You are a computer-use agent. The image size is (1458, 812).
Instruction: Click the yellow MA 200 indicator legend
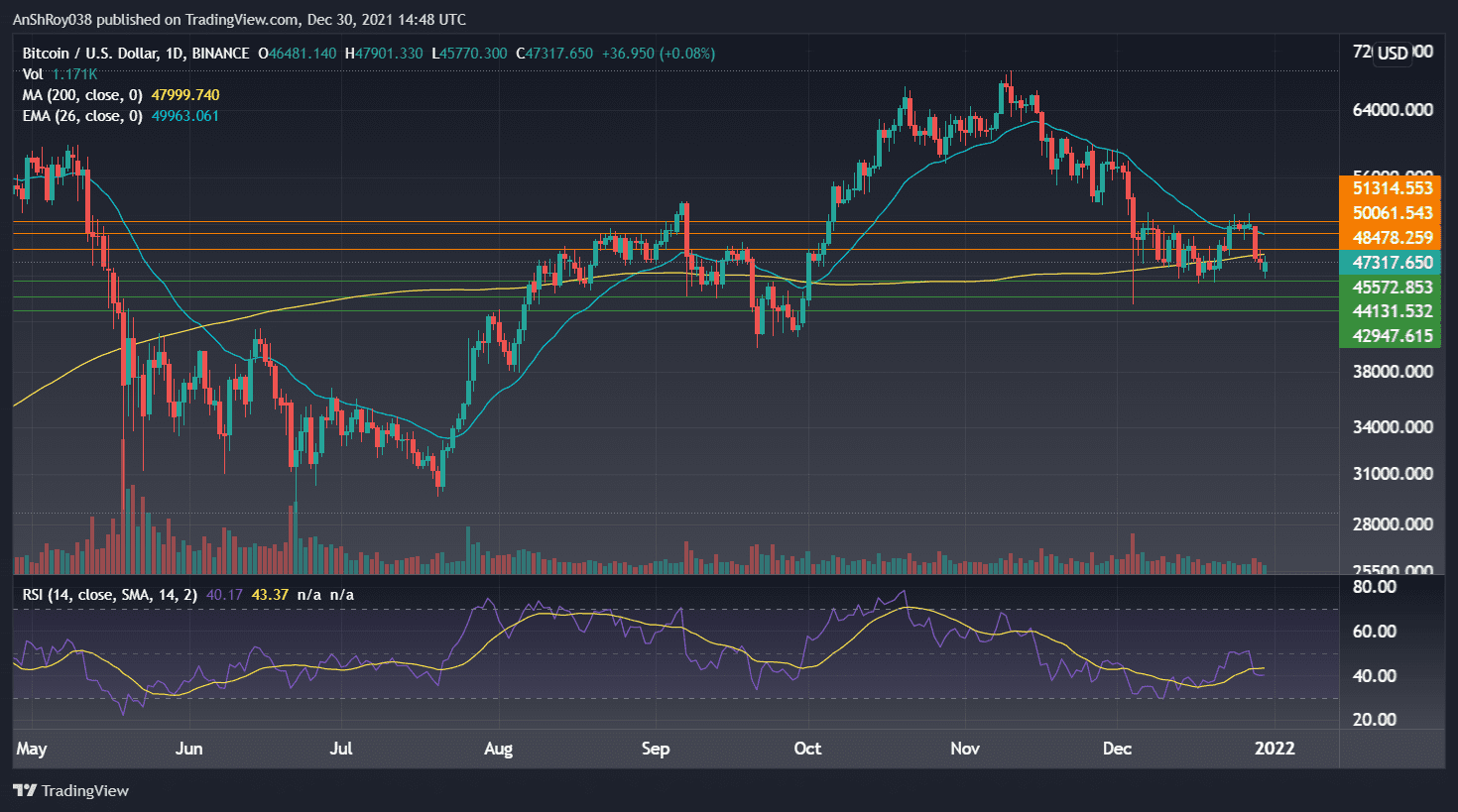(84, 94)
